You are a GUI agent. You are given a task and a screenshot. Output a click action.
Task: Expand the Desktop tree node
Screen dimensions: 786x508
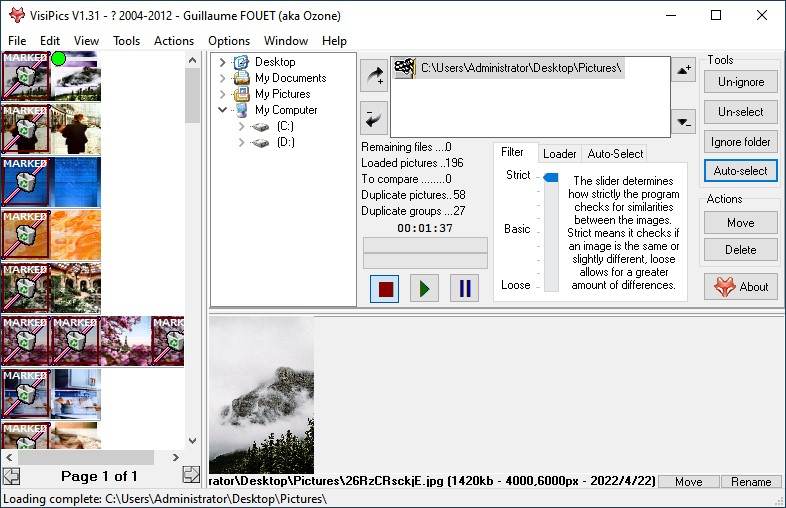[x=223, y=62]
